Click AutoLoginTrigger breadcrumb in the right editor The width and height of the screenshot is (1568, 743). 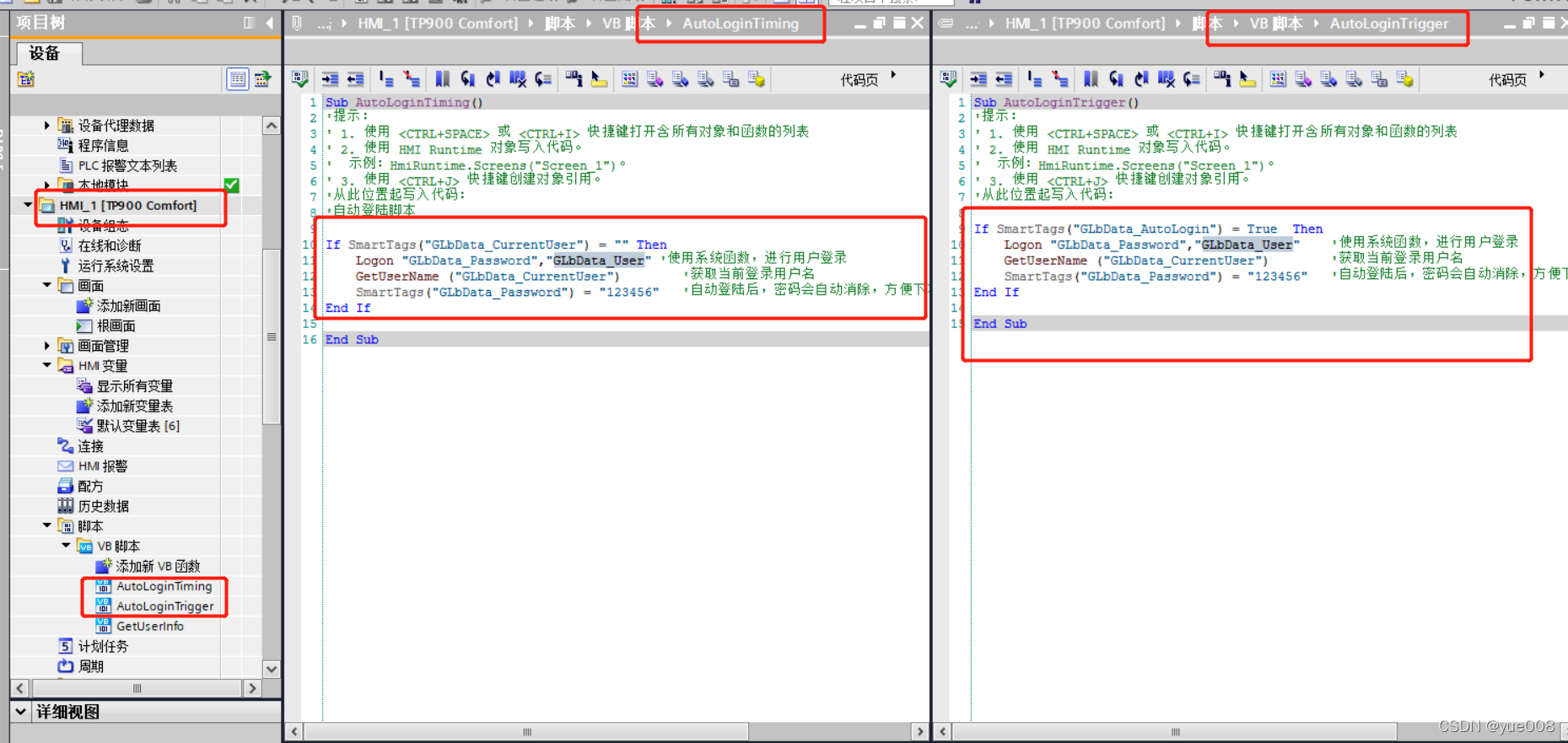(x=1389, y=24)
